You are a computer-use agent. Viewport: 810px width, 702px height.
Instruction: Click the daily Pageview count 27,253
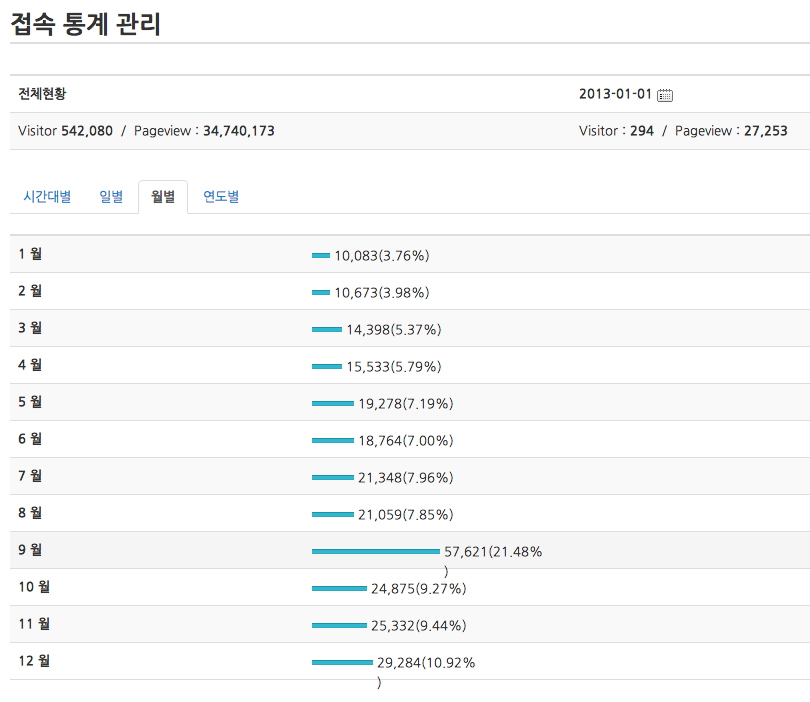(765, 131)
